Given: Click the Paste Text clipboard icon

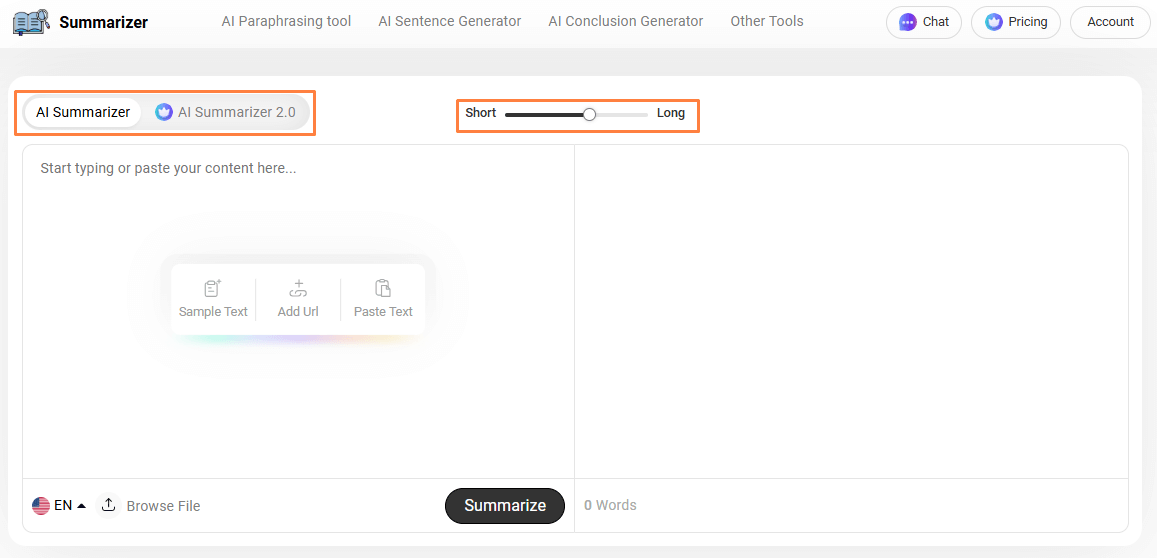Looking at the screenshot, I should (x=383, y=289).
